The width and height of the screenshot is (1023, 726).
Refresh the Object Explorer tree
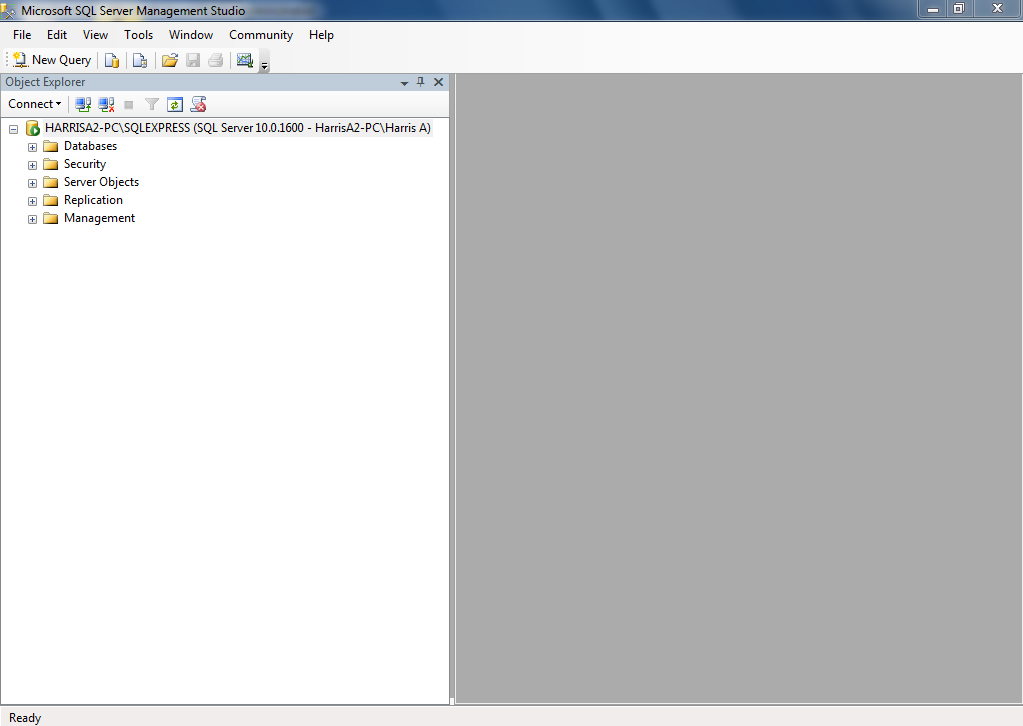click(175, 103)
